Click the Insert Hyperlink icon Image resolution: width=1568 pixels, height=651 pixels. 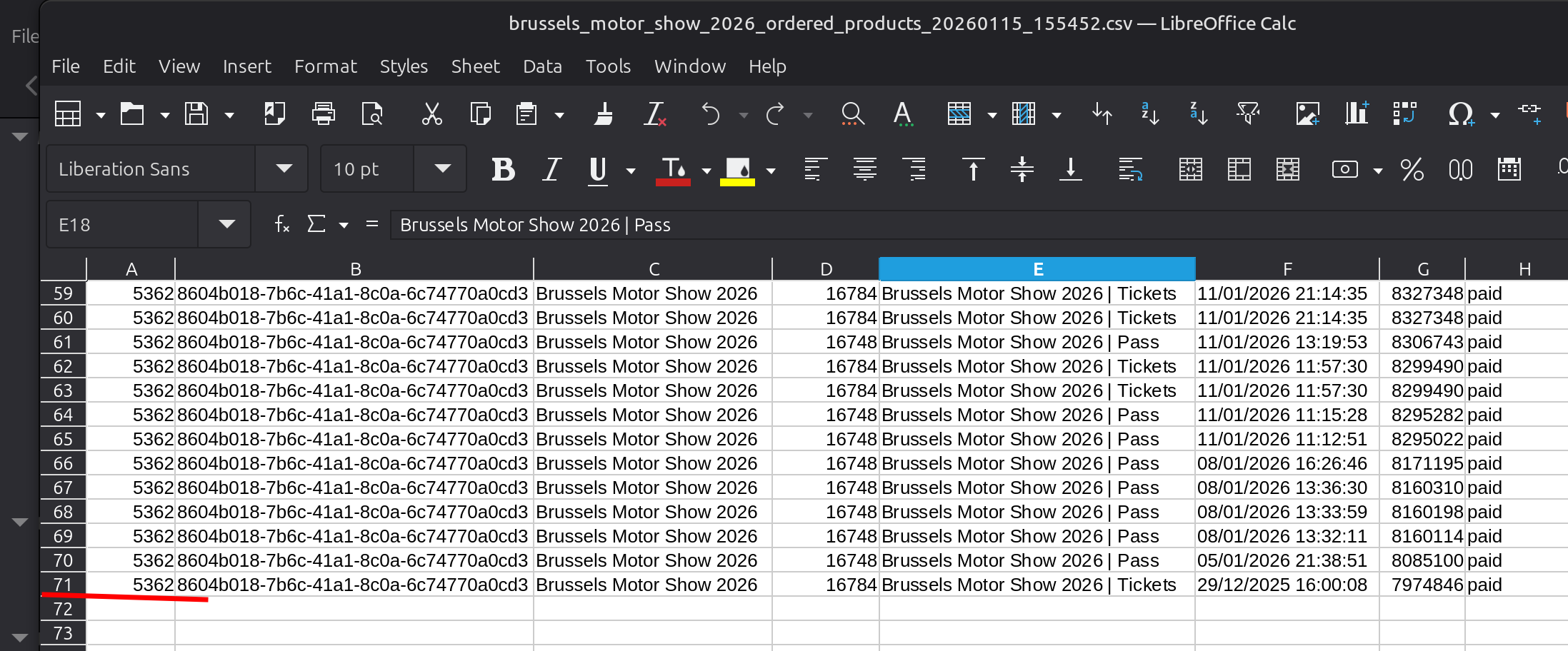coord(1530,114)
